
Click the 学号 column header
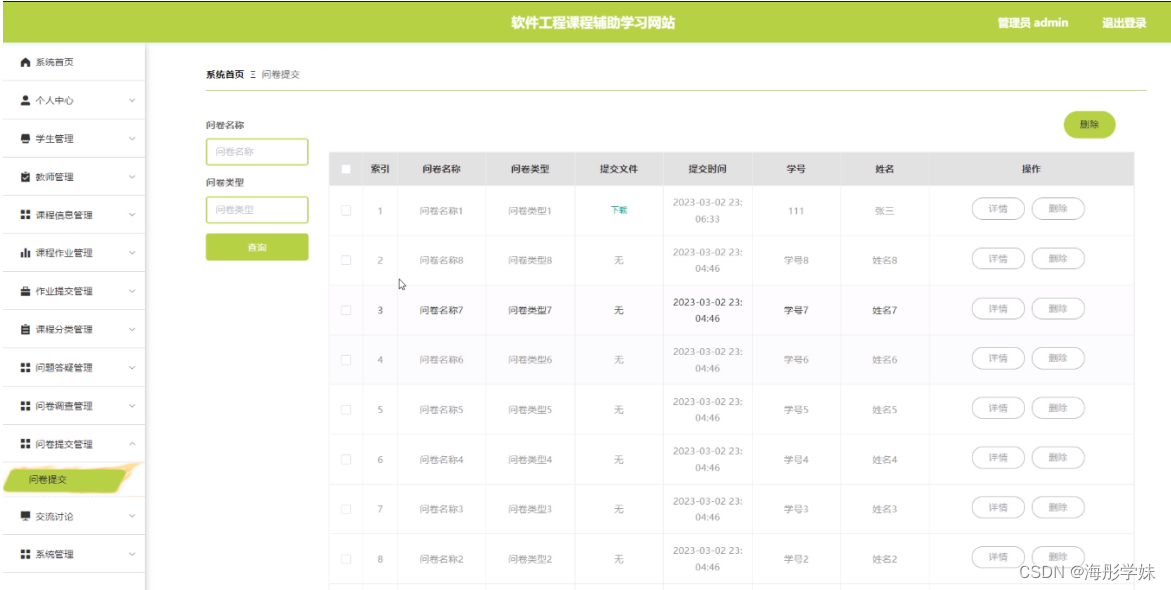click(x=796, y=169)
